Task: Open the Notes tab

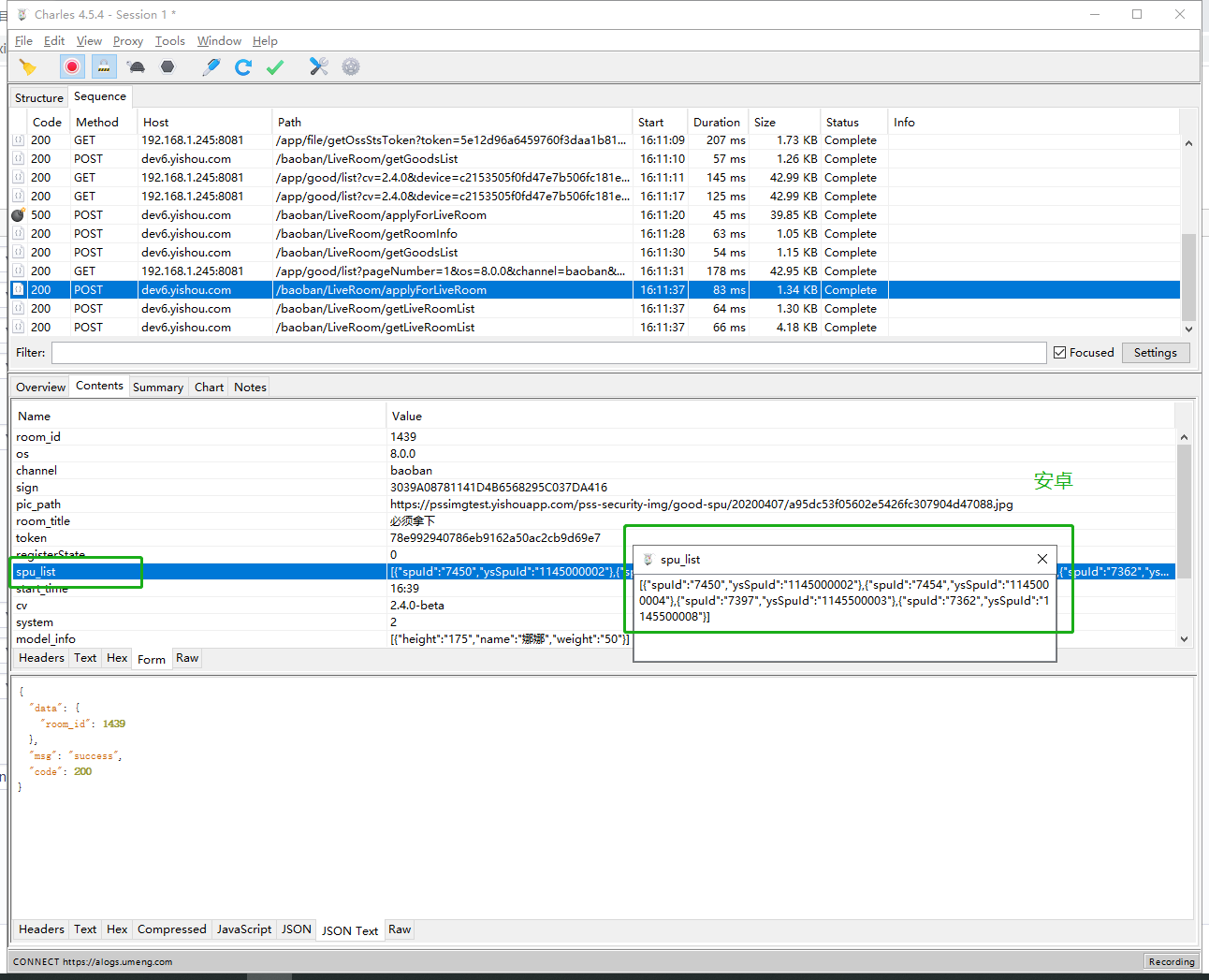Action: [250, 388]
